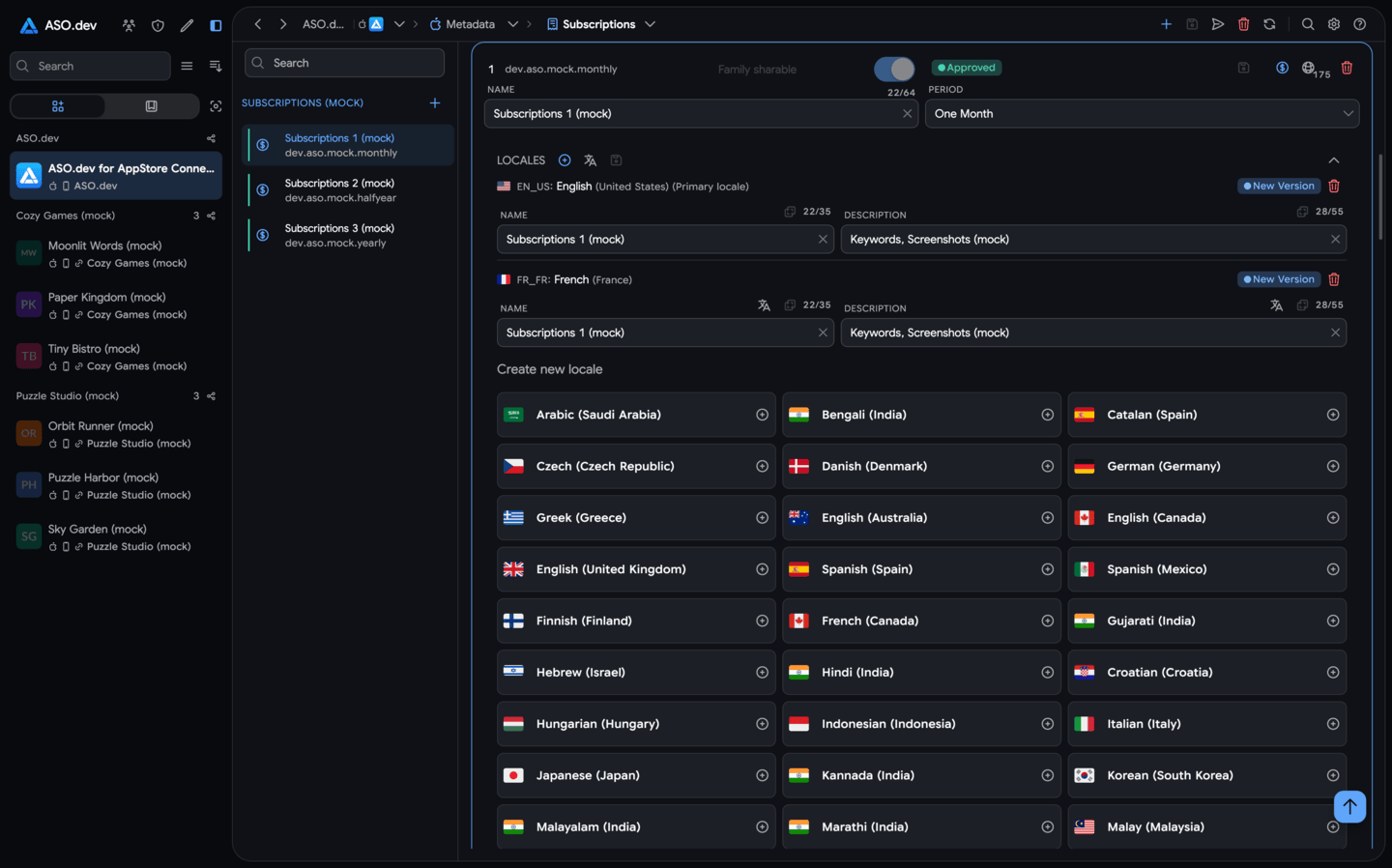This screenshot has height=868, width=1392.
Task: Clear the subscription NAME field with its X
Action: point(907,114)
